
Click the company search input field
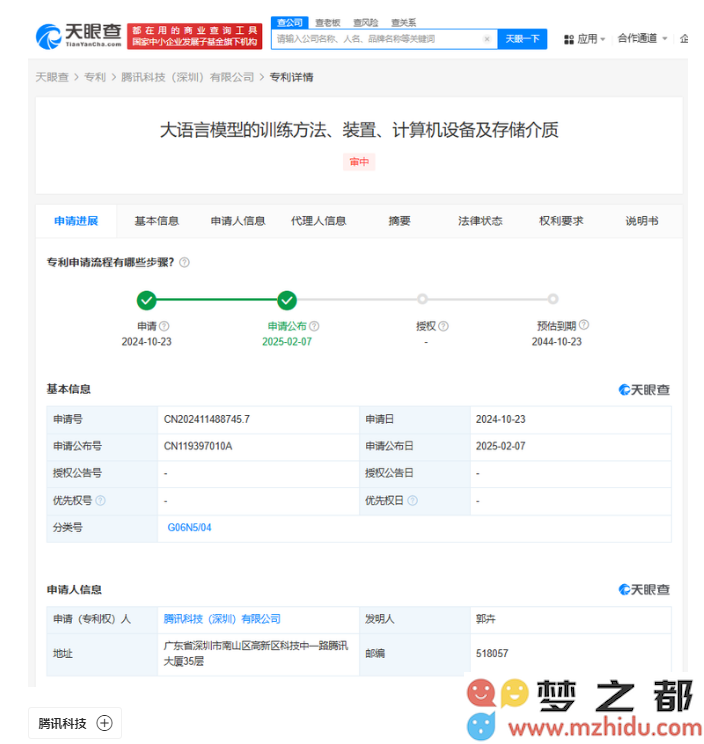[375, 39]
